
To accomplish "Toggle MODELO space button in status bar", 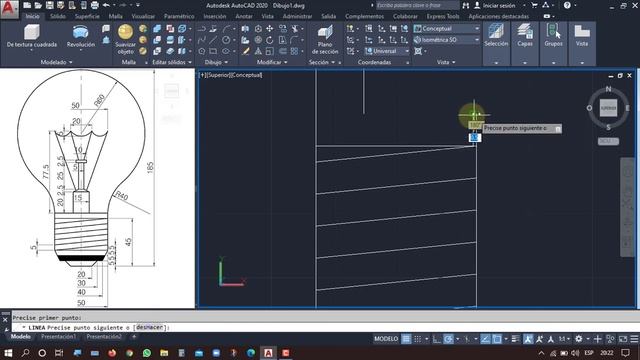I will (386, 339).
